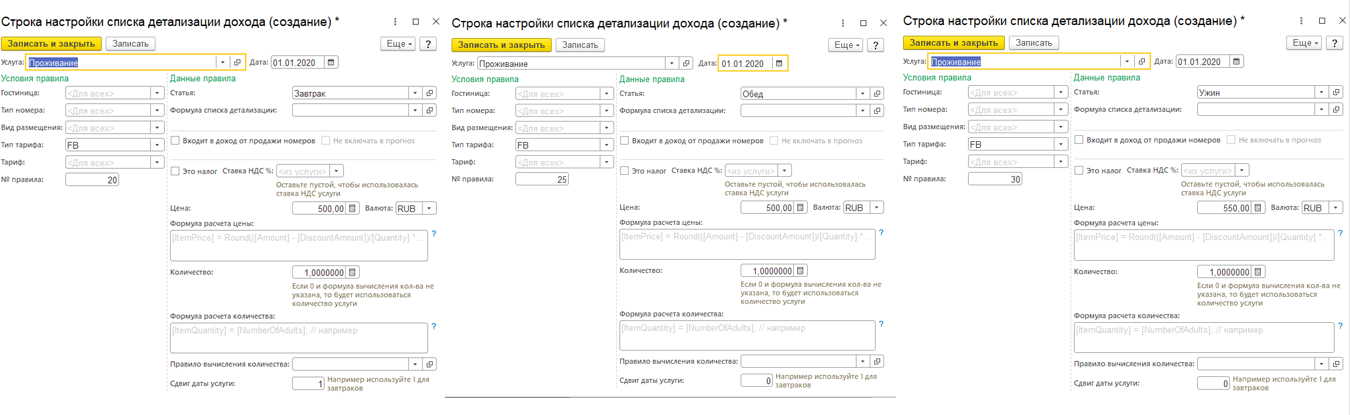Image resolution: width=1350 pixels, height=415 pixels.
Task: Open three-dot window menu of Завтрак form
Action: (x=396, y=21)
